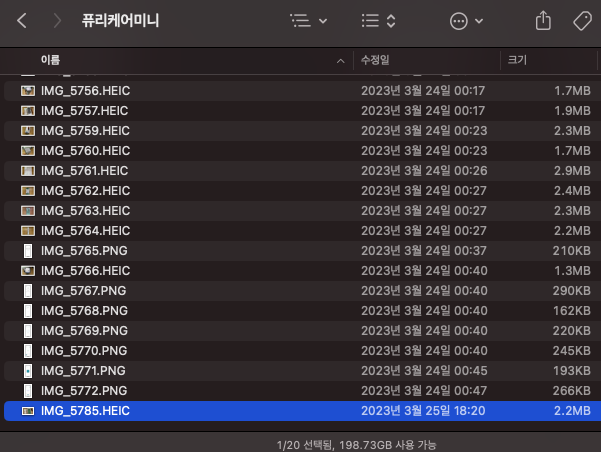Click the Share icon
601x452 pixels.
click(543, 20)
